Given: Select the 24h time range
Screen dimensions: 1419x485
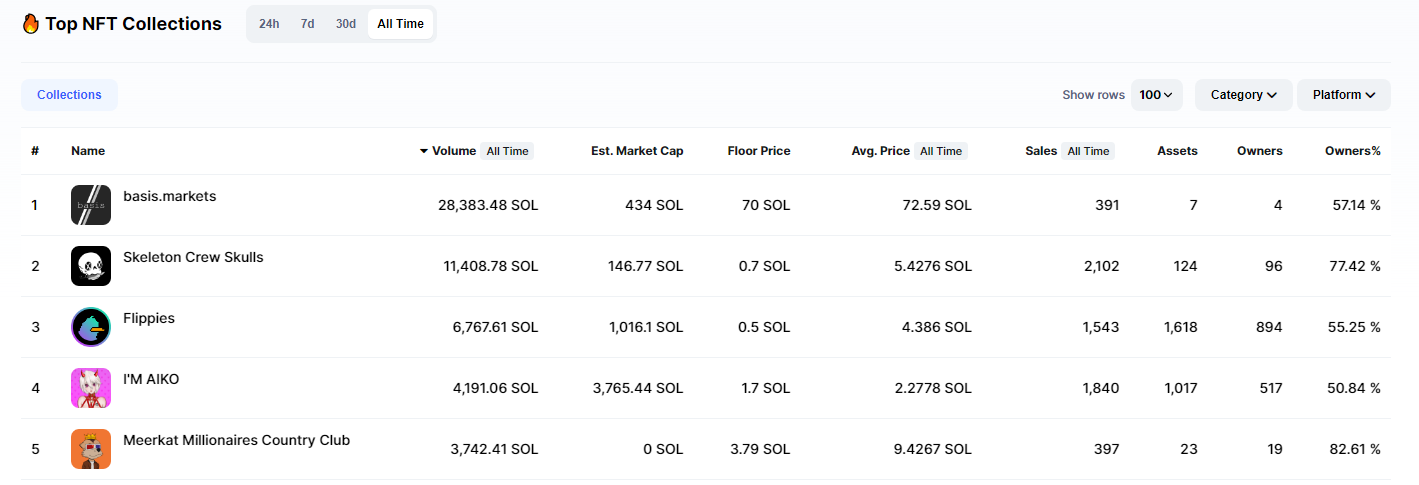Looking at the screenshot, I should click(x=269, y=24).
